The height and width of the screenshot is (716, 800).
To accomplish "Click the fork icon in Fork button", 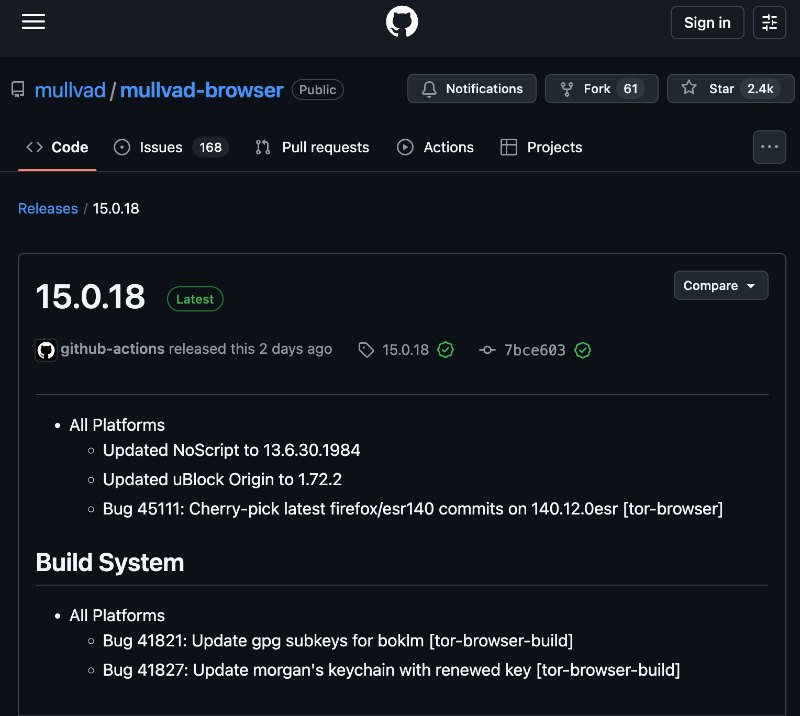I will coord(567,89).
